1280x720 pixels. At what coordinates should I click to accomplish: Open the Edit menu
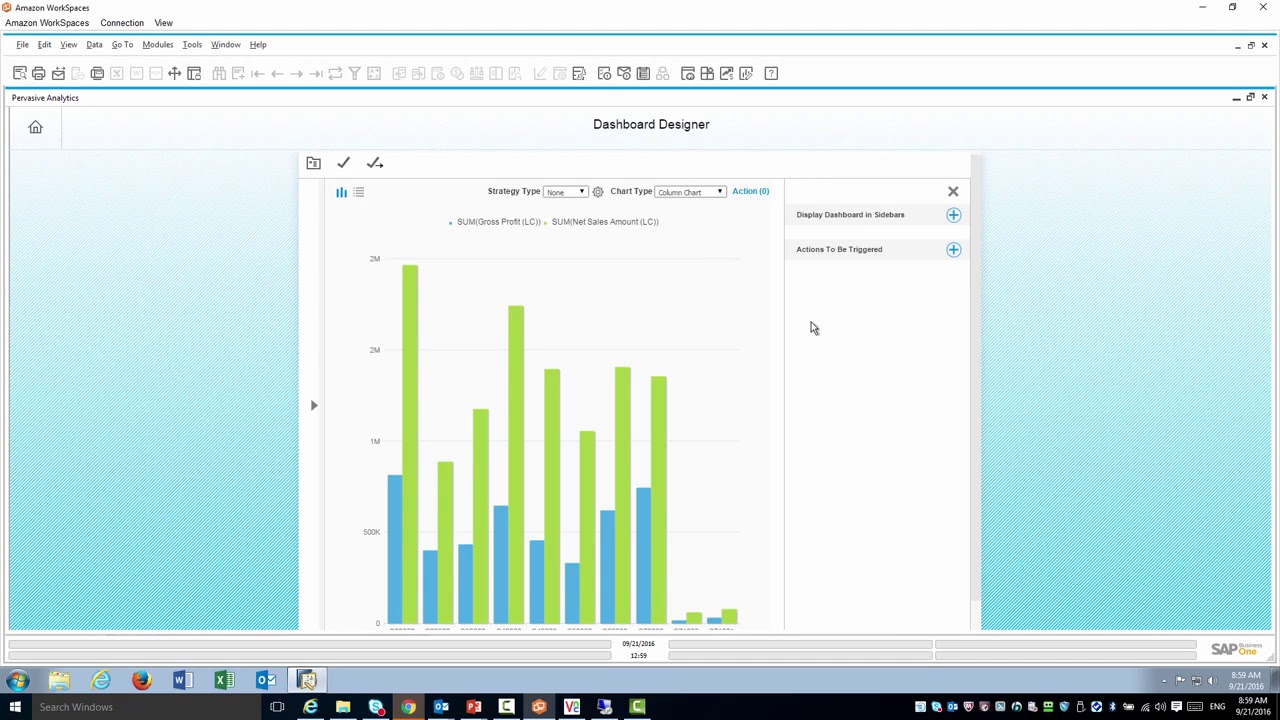click(x=44, y=44)
